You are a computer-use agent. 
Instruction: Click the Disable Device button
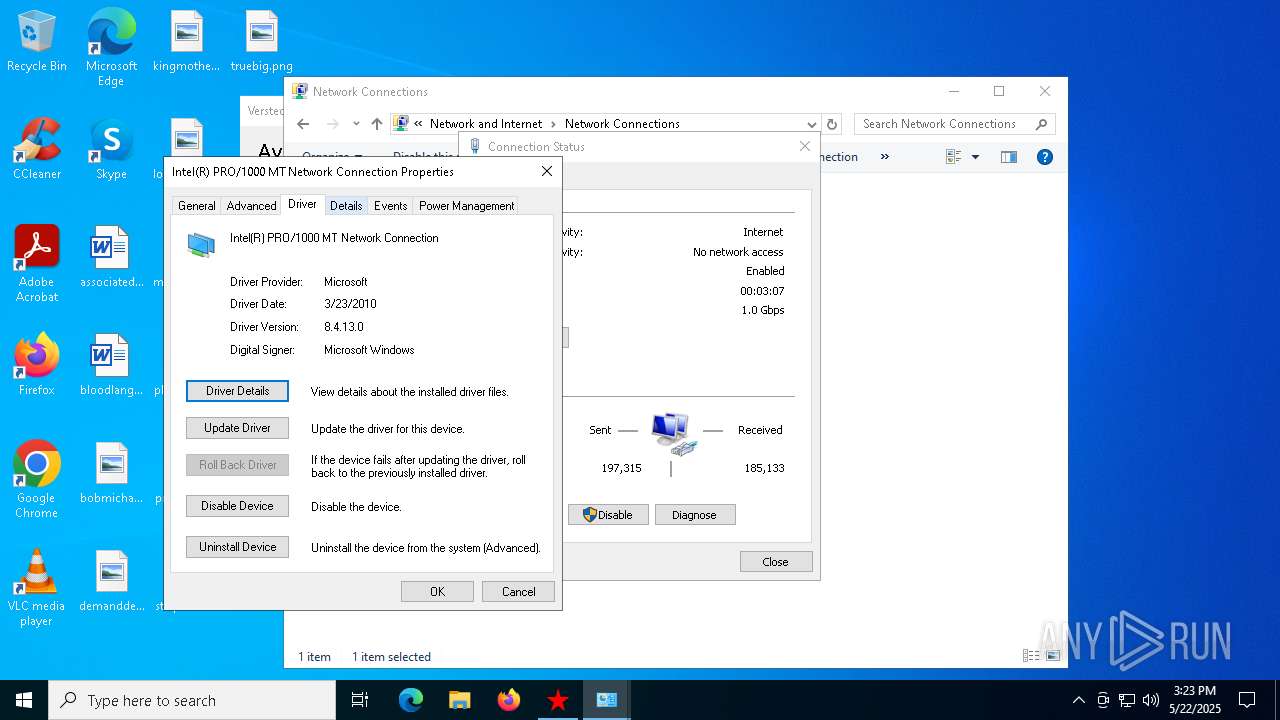pyautogui.click(x=237, y=506)
